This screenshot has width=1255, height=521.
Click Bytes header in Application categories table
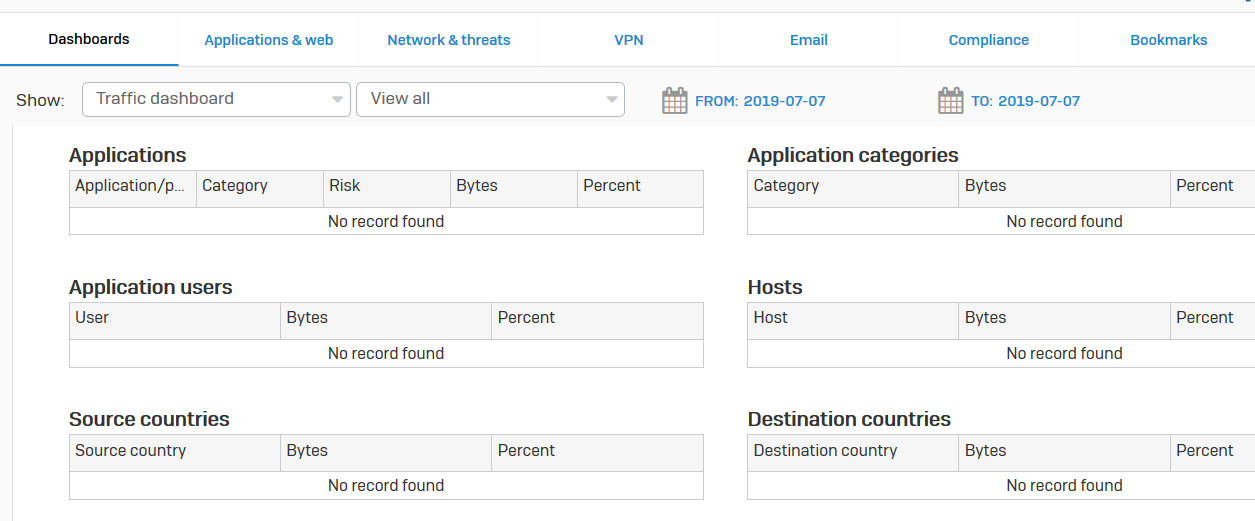(985, 186)
